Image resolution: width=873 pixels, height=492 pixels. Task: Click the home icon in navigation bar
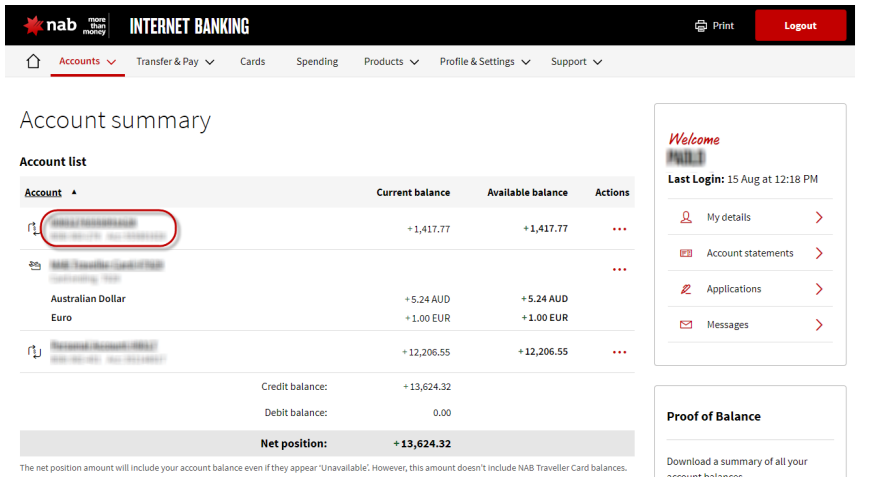tap(33, 61)
